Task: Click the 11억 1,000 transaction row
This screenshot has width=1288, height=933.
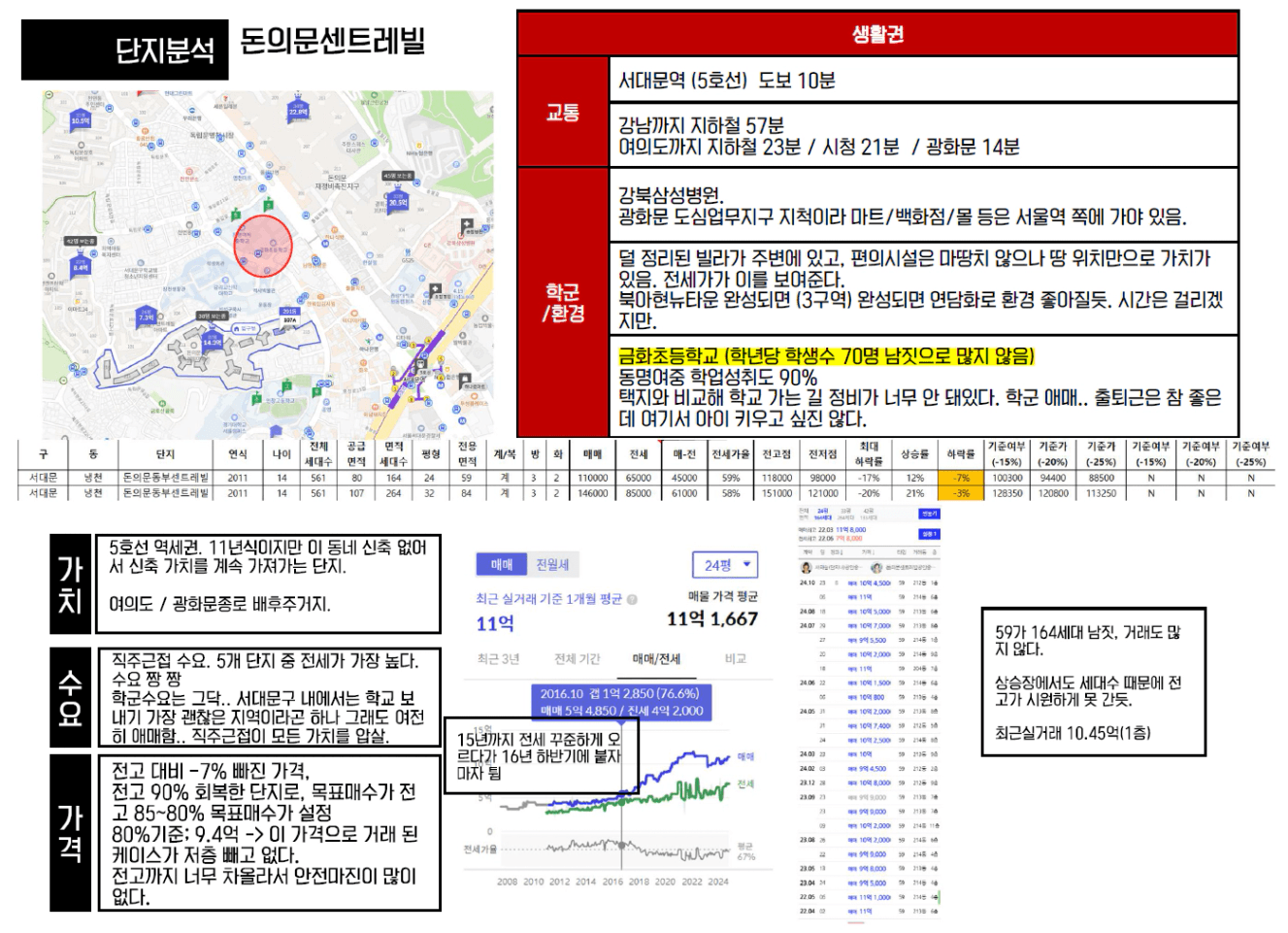Action: pyautogui.click(x=869, y=897)
